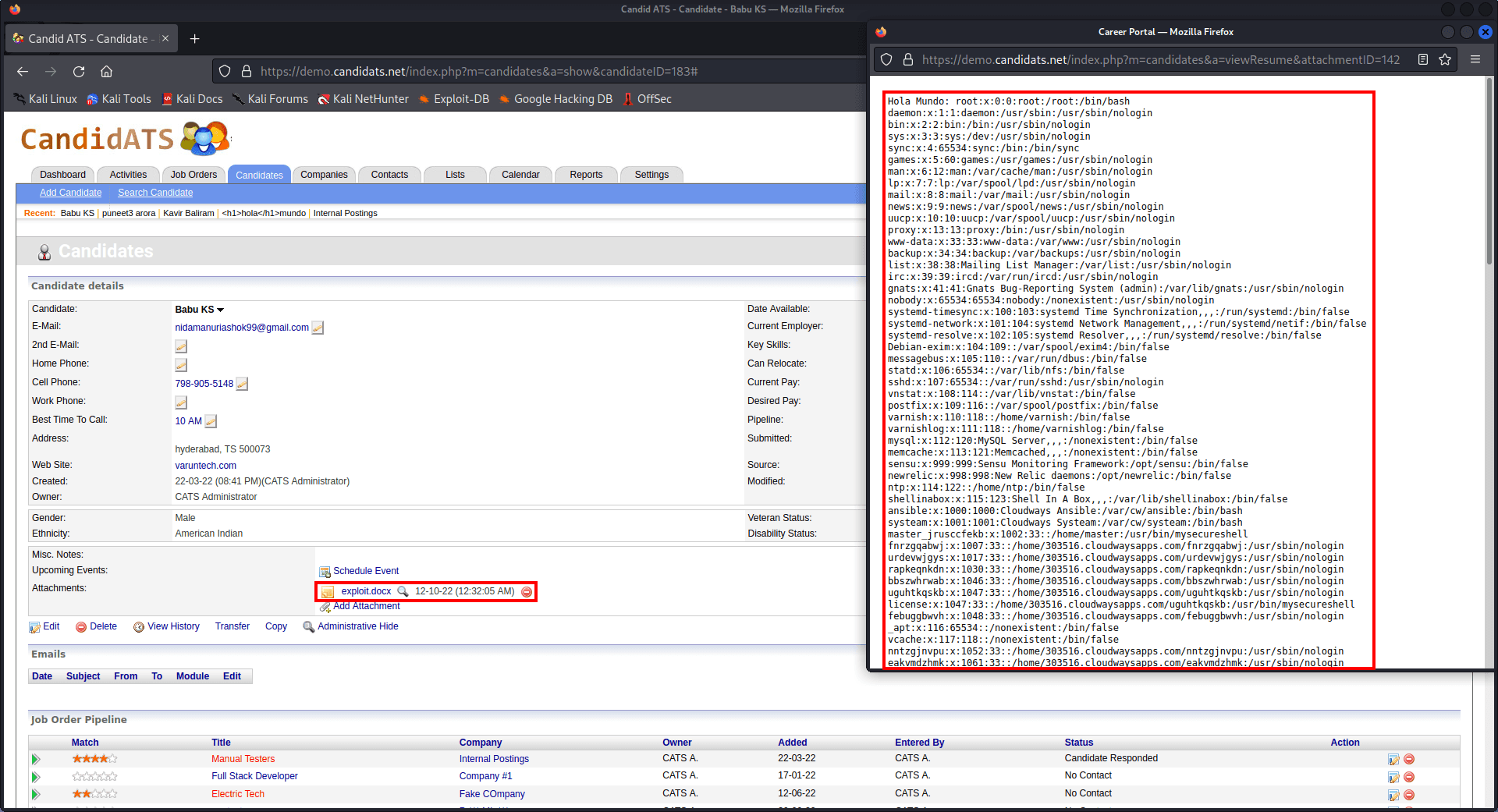Open the Job Orders tab
Screen dimensions: 1498x812
tap(193, 175)
